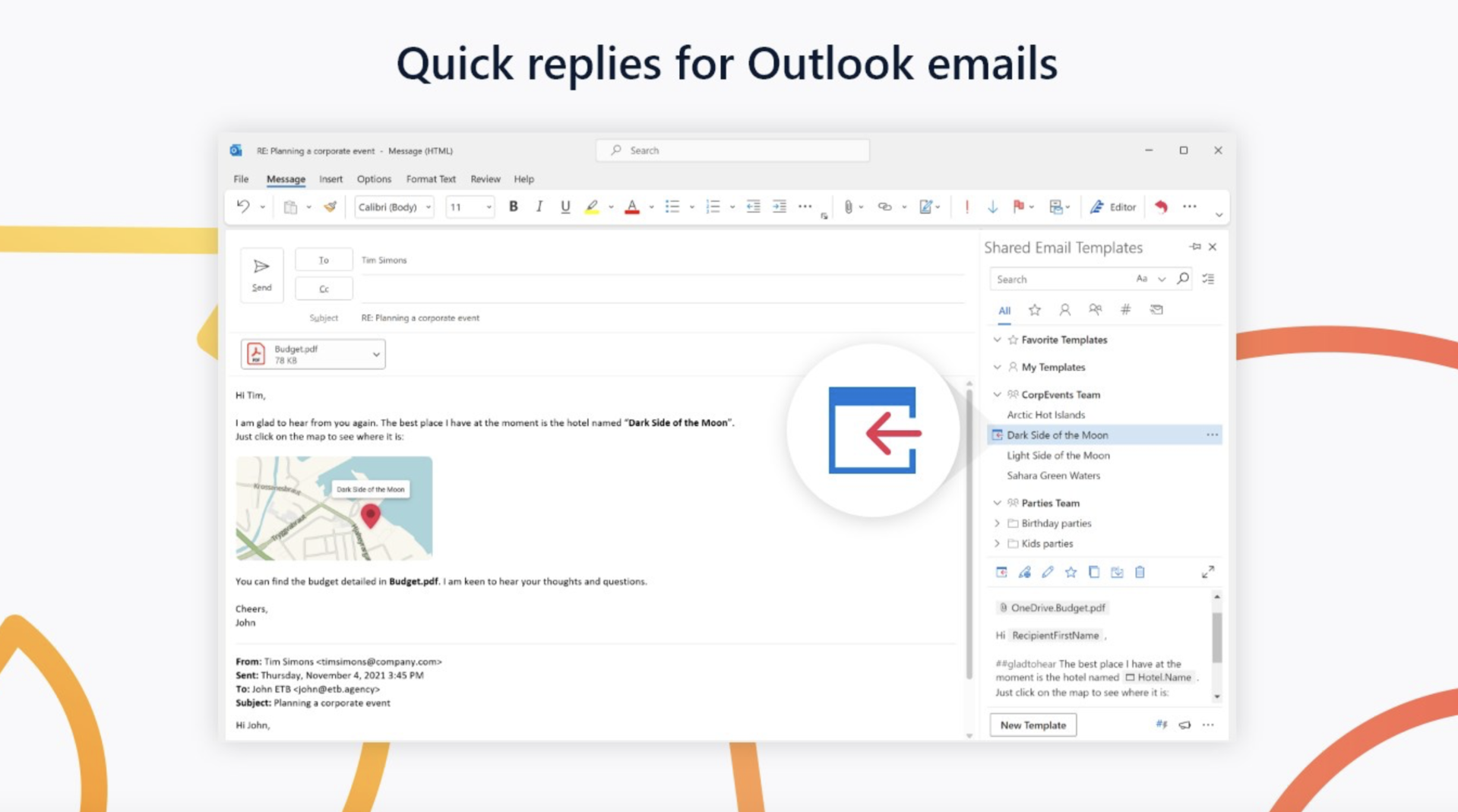Image resolution: width=1458 pixels, height=812 pixels.
Task: Pin the Shared Email Templates pane
Action: click(x=1194, y=247)
